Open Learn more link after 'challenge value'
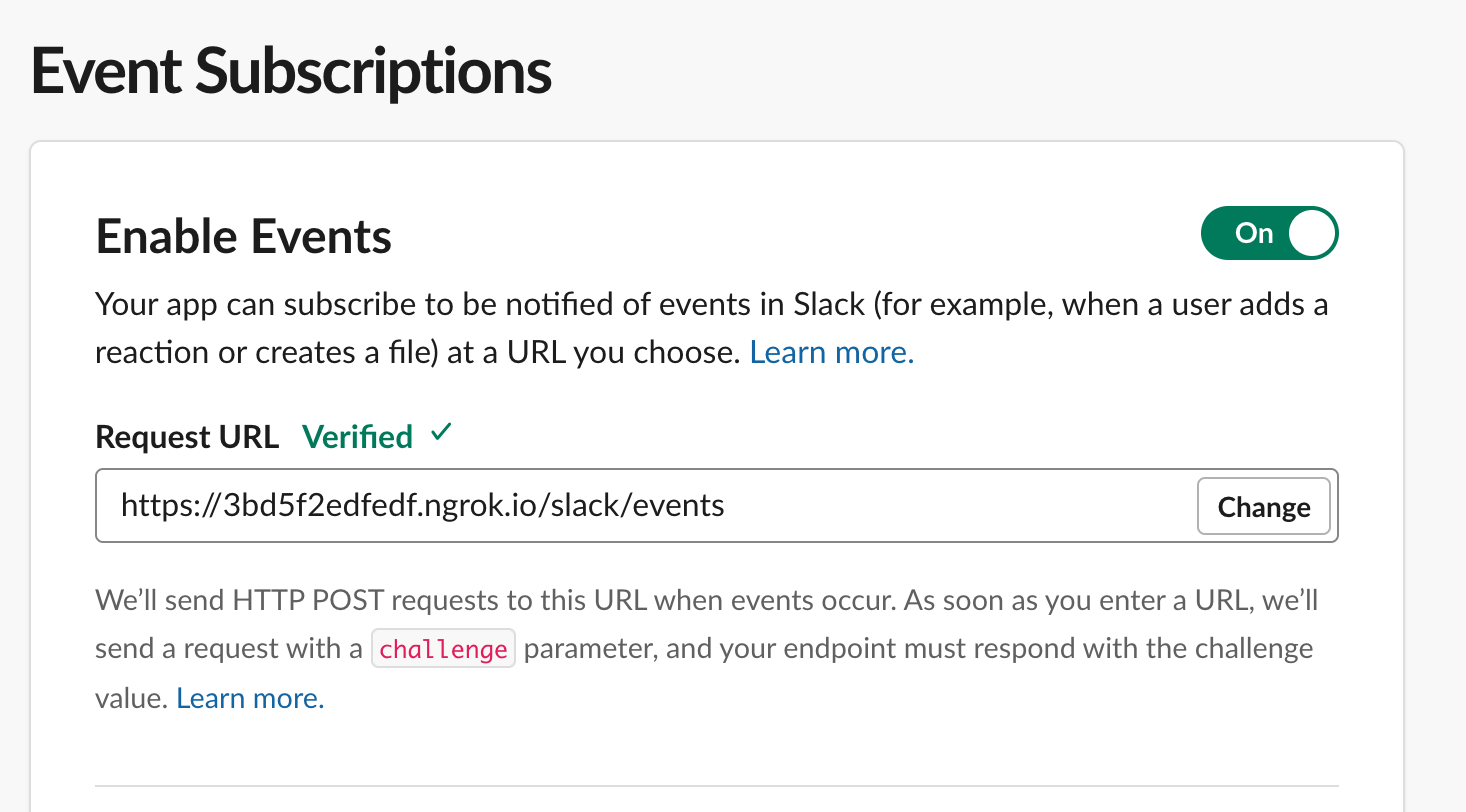Viewport: 1466px width, 812px height. 250,698
